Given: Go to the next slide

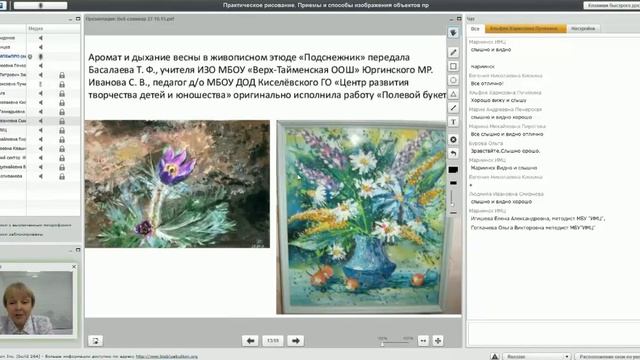Looking at the screenshot, I should click(x=296, y=340).
